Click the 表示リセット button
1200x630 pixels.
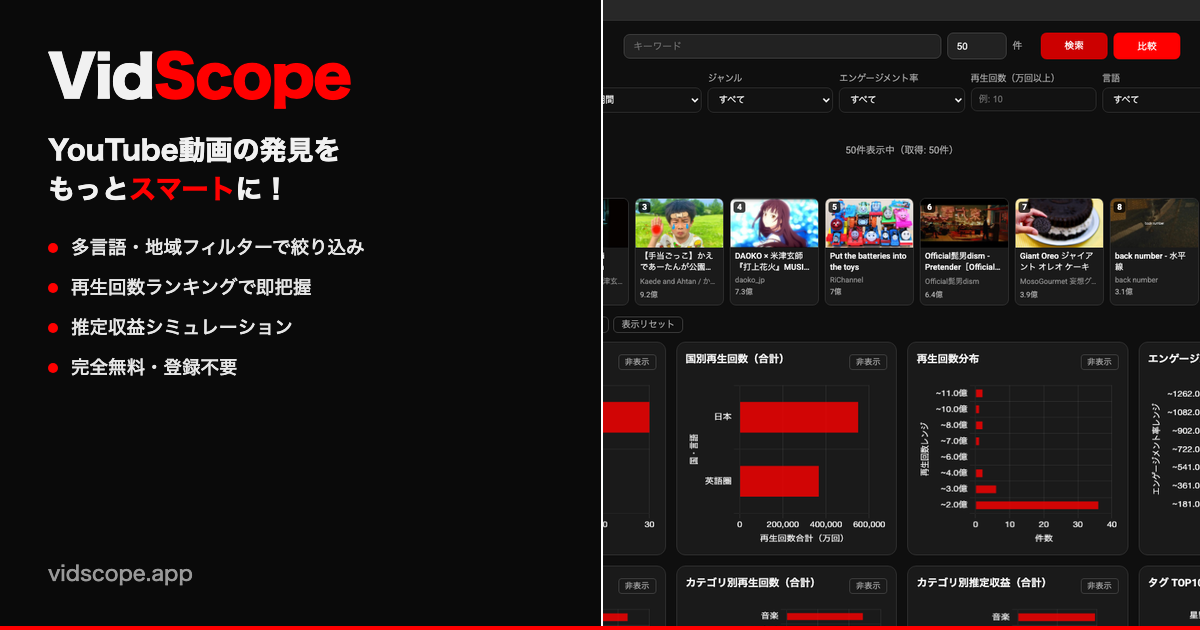click(648, 325)
